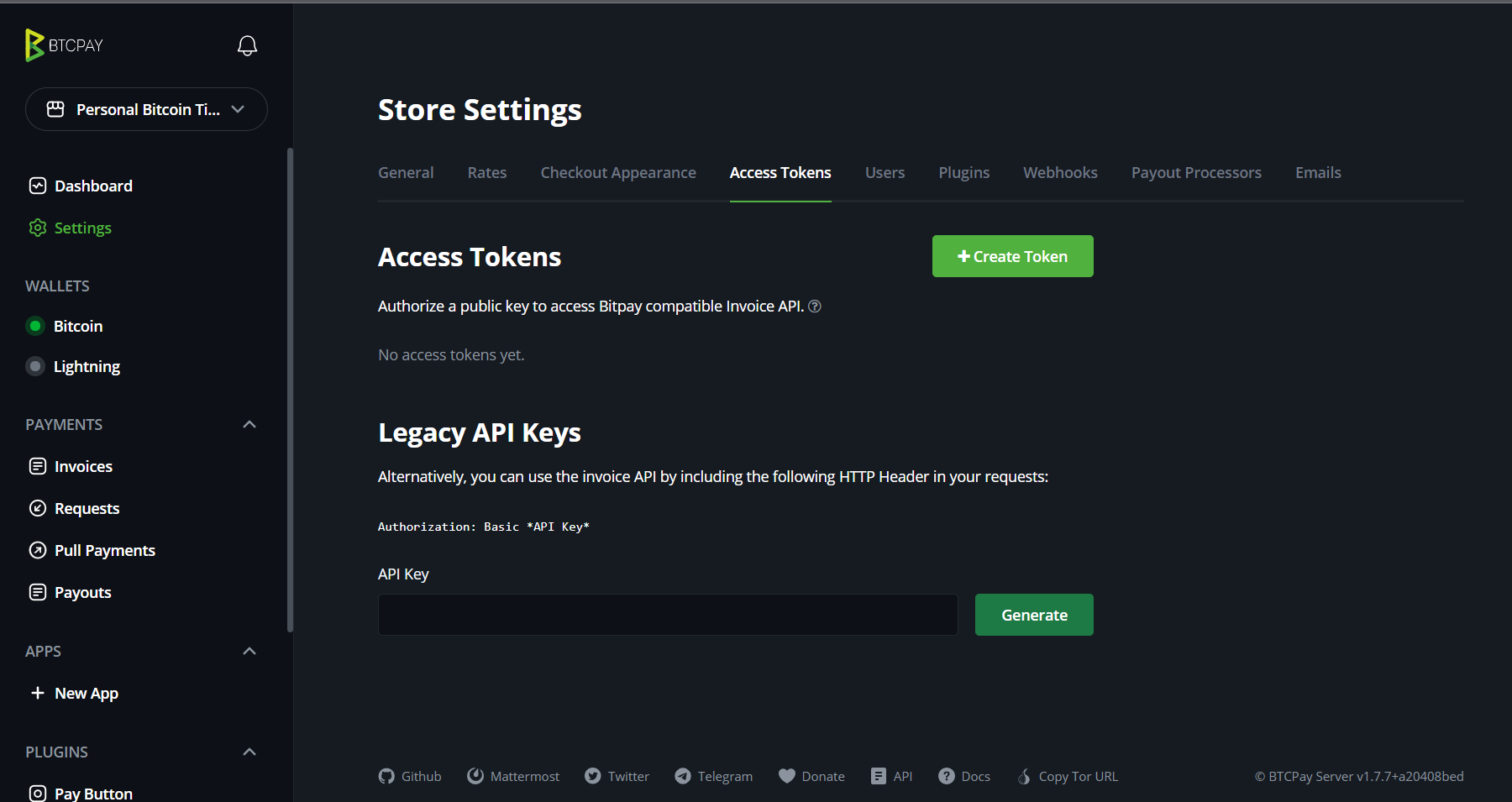This screenshot has height=802, width=1512.
Task: Collapse the Apps section
Action: click(x=249, y=651)
